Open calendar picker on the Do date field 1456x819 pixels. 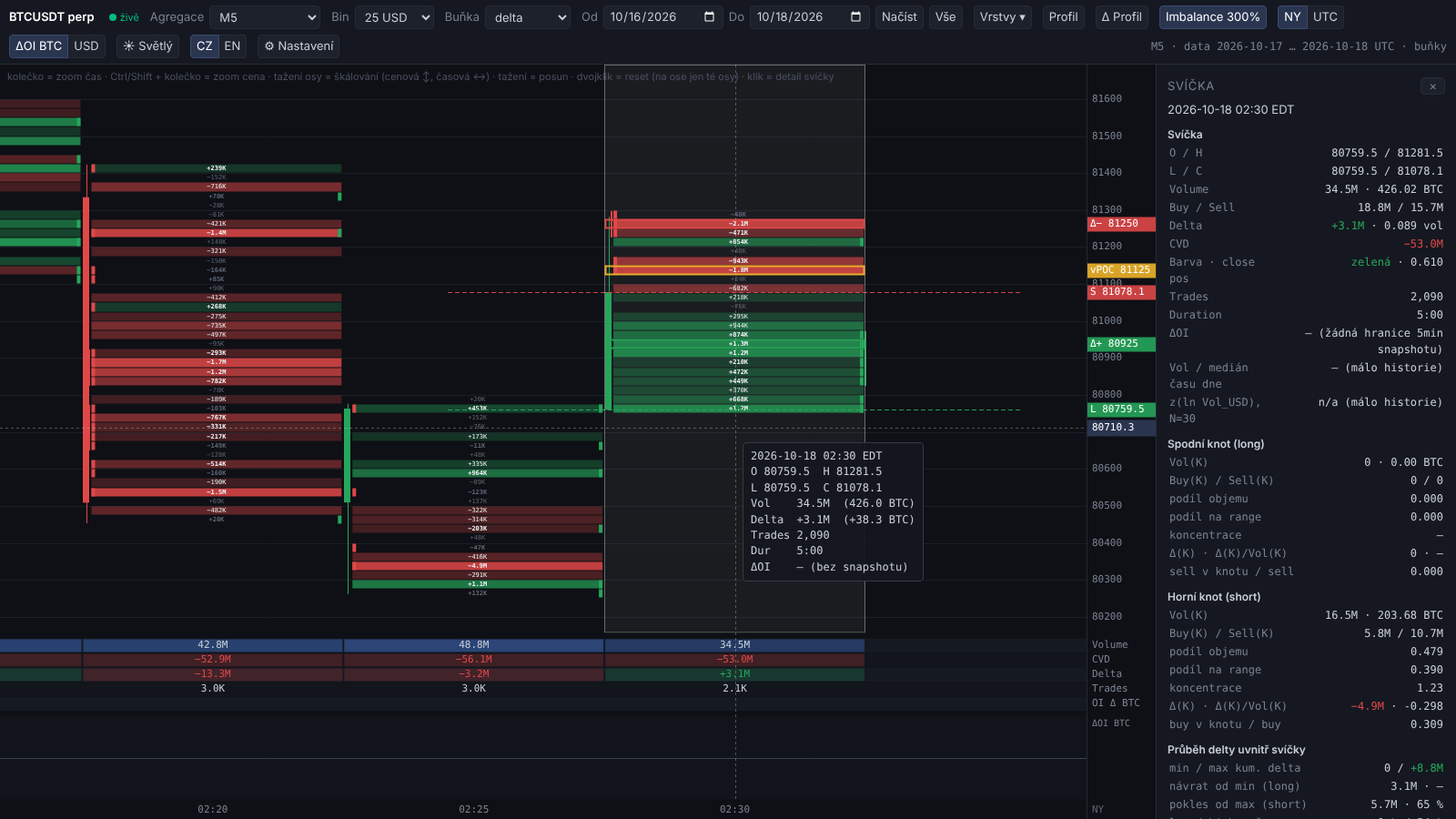coord(855,17)
